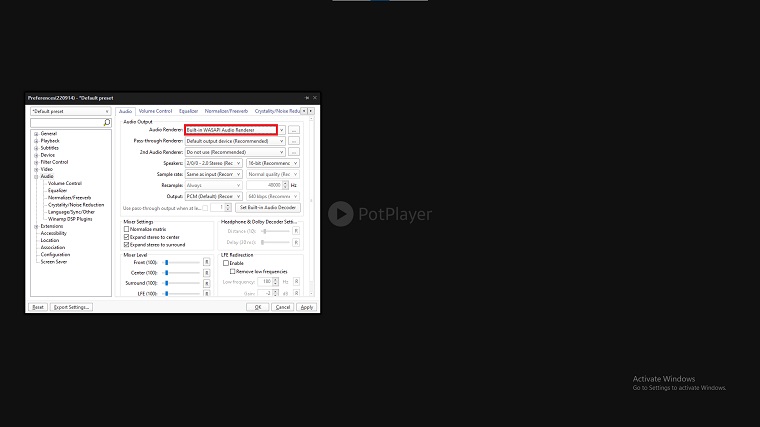The width and height of the screenshot is (760, 427).
Task: Click the Apply button
Action: (x=306, y=307)
